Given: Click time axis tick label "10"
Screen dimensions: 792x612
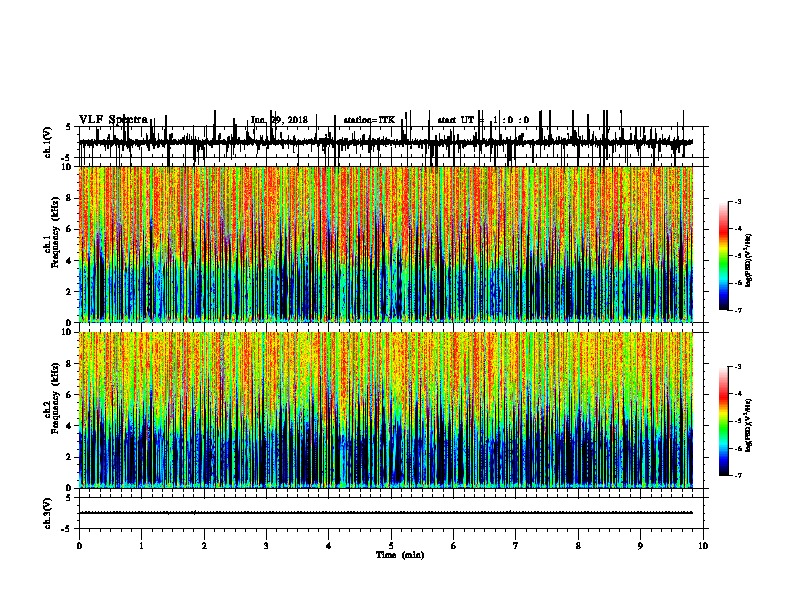Looking at the screenshot, I should coord(703,546).
